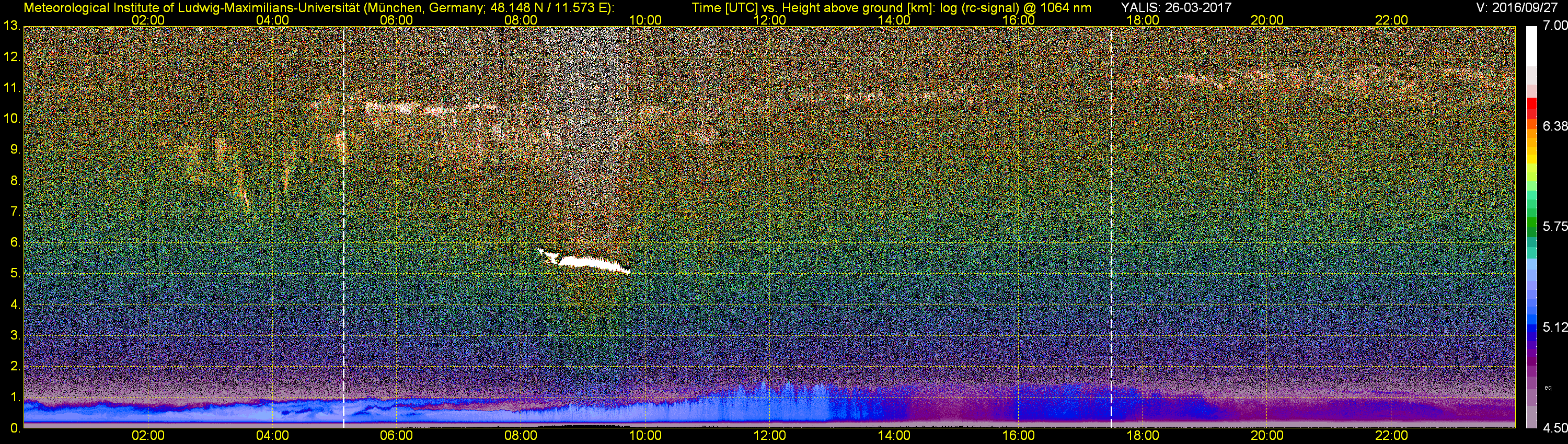Click the 16:00 label on the top time axis

pyautogui.click(x=1018, y=20)
